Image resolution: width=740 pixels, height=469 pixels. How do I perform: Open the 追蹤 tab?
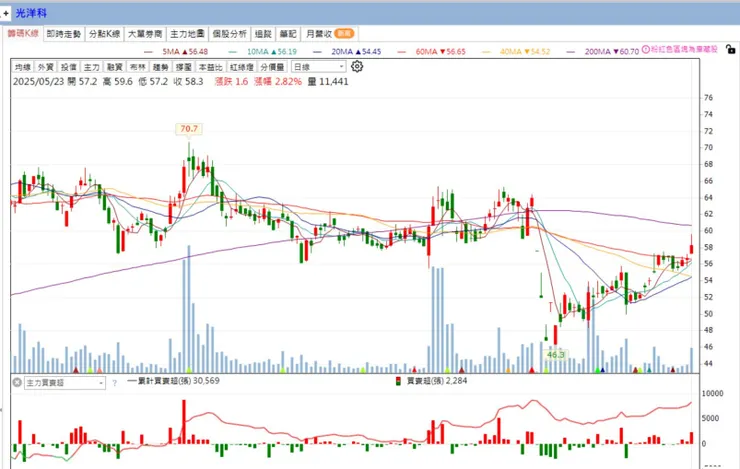[x=263, y=34]
